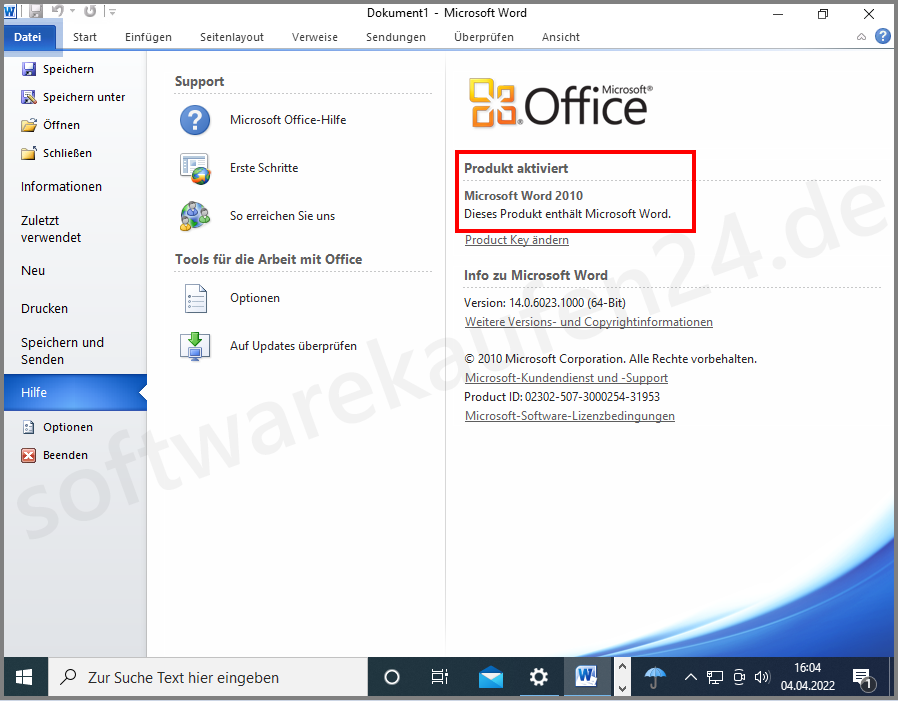Open the Seitenlayout ribbon tab
Screen dimensions: 898x701
pos(232,37)
